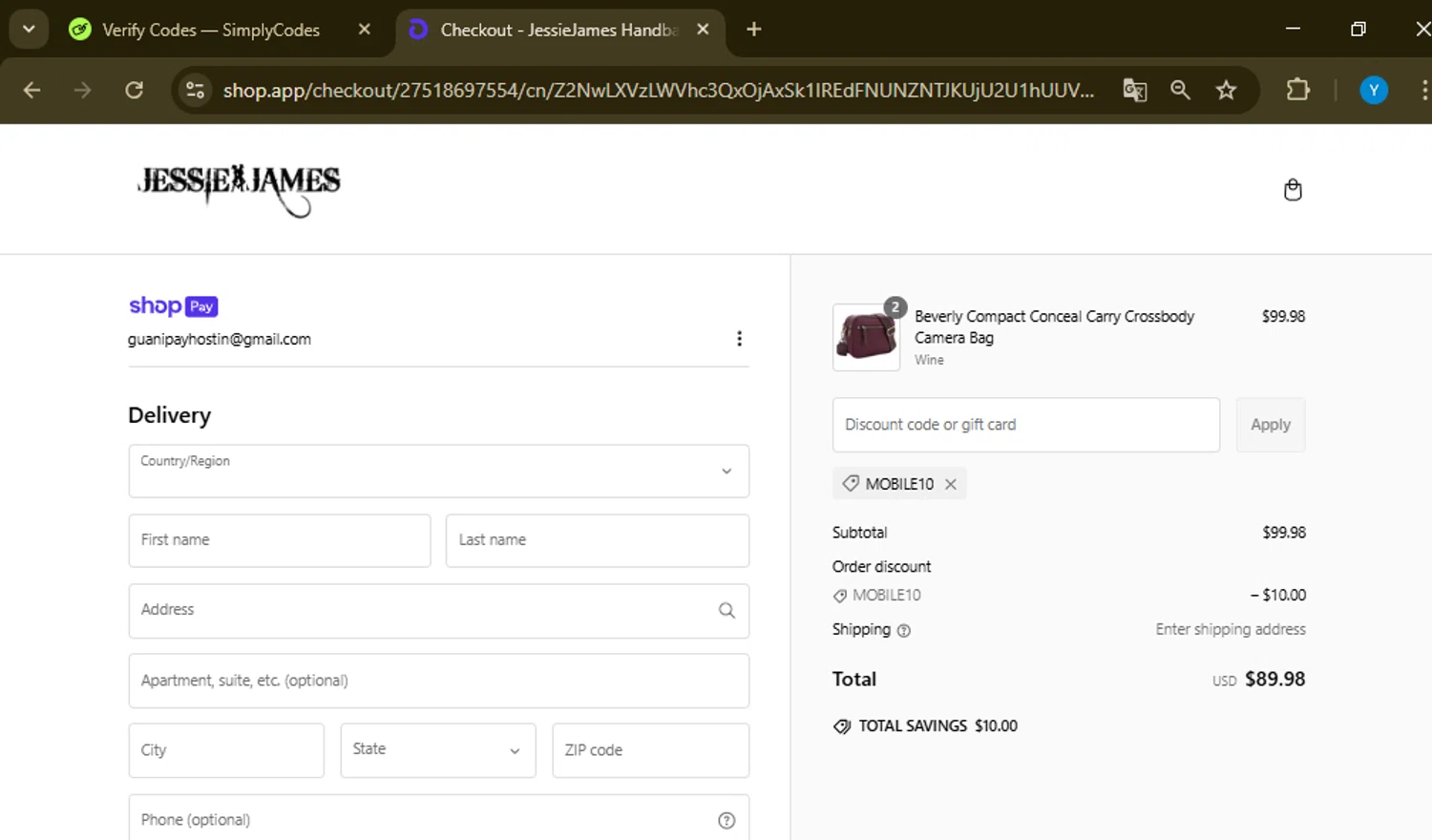1432x840 pixels.
Task: Reload the checkout page
Action: [x=135, y=90]
